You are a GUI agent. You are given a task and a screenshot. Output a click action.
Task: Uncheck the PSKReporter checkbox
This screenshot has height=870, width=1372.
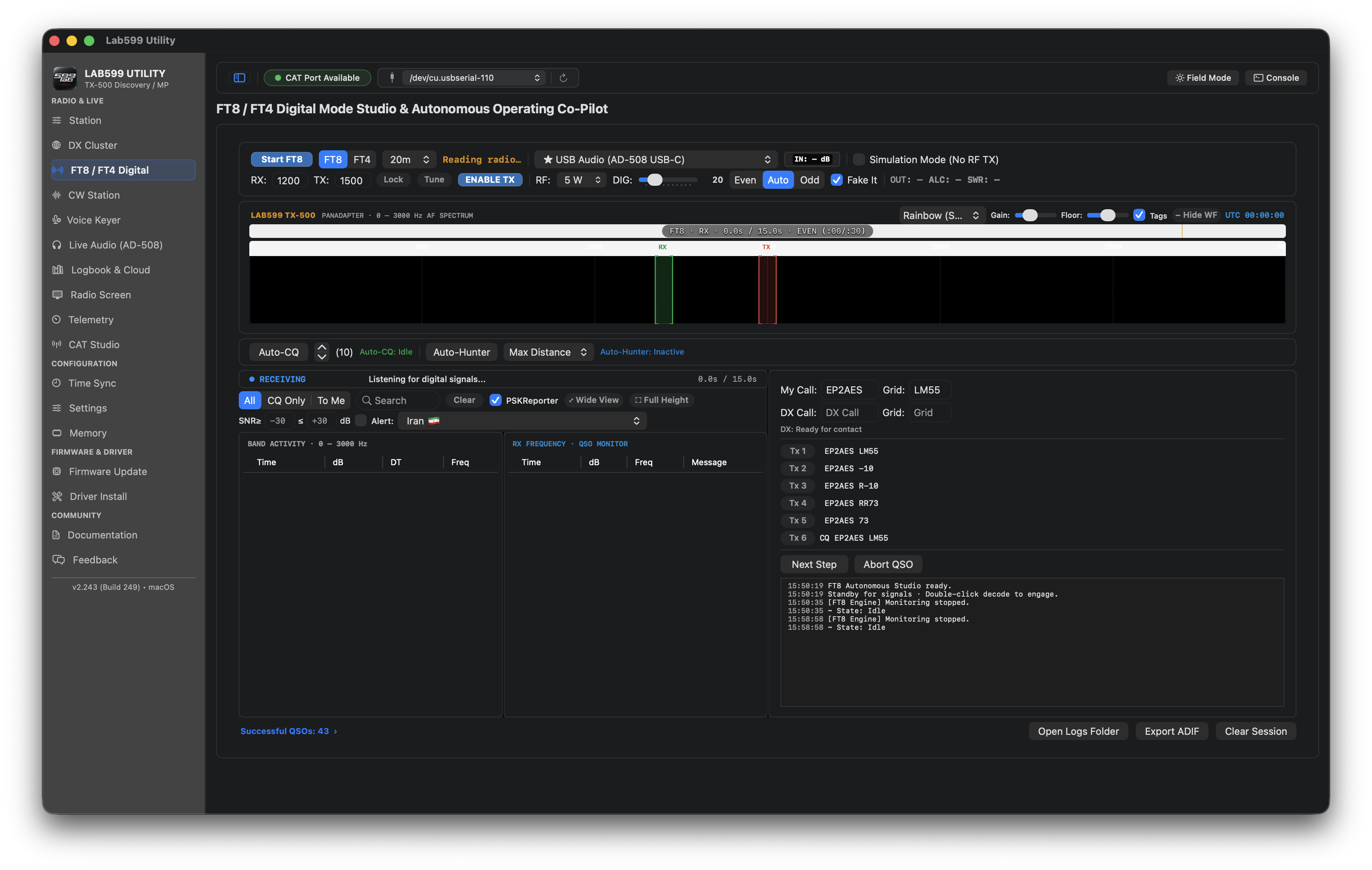pyautogui.click(x=495, y=400)
